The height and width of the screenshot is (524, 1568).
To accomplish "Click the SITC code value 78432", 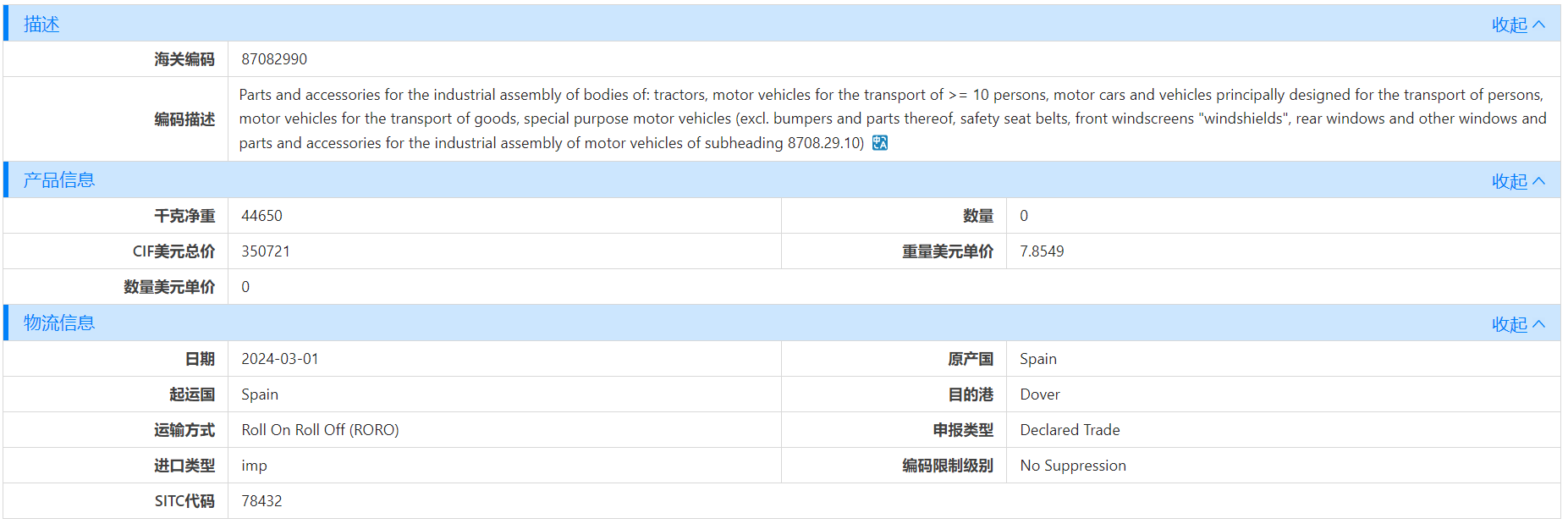I will pos(261,501).
